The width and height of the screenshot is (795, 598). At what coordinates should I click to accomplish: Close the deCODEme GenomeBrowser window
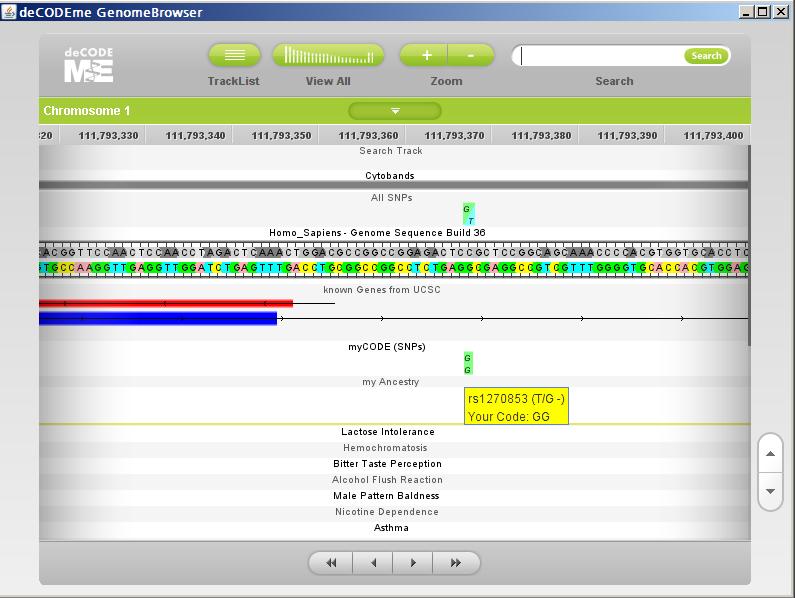[781, 11]
